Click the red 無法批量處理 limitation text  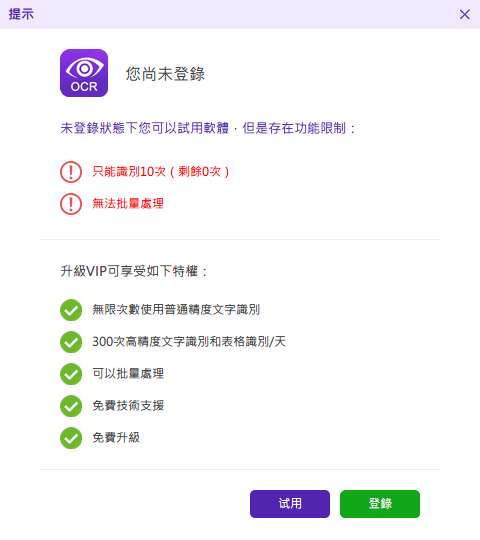tap(128, 204)
